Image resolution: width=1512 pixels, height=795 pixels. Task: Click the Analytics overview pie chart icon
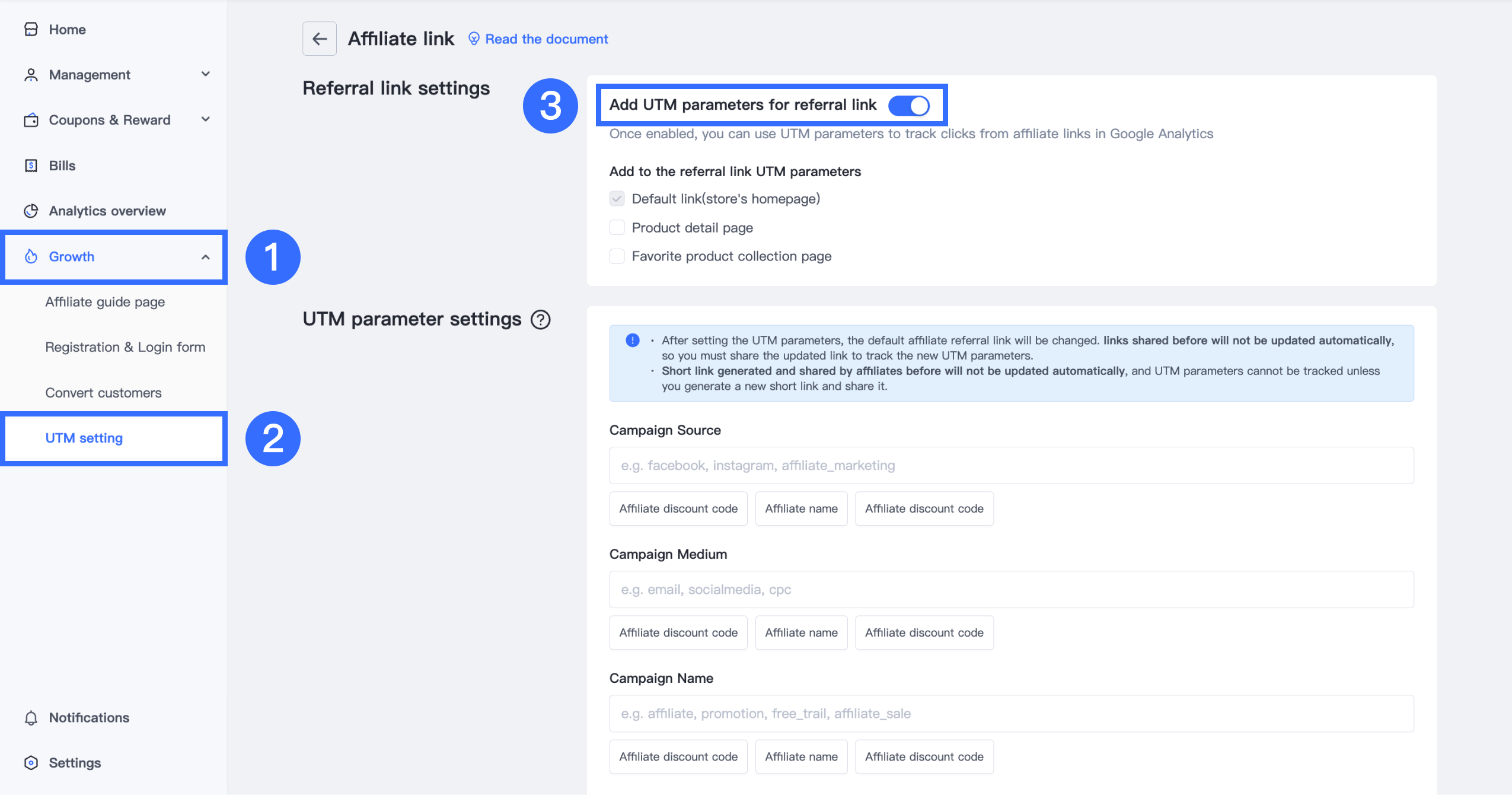click(31, 211)
